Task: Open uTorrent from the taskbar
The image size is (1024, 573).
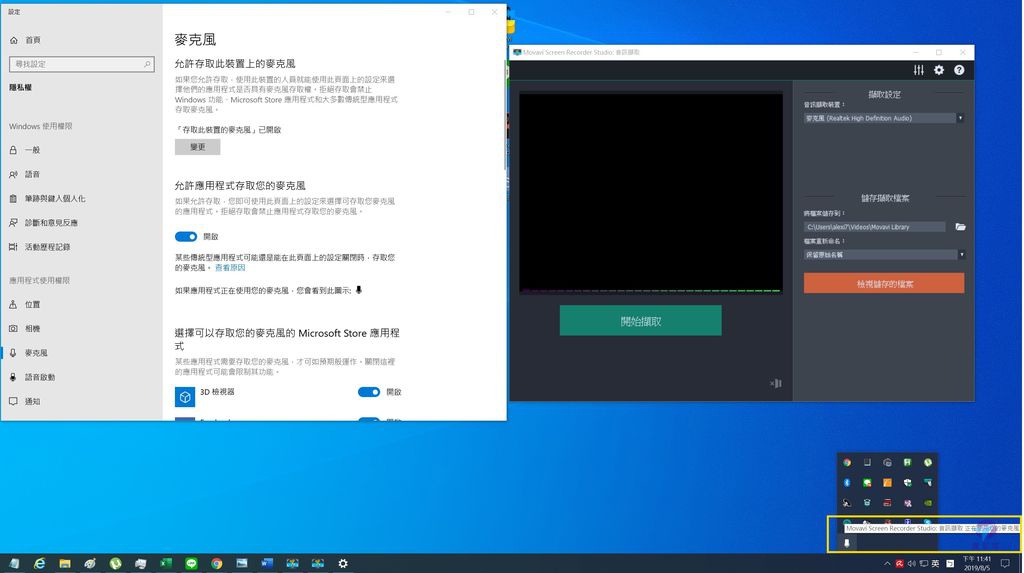Action: pos(116,563)
